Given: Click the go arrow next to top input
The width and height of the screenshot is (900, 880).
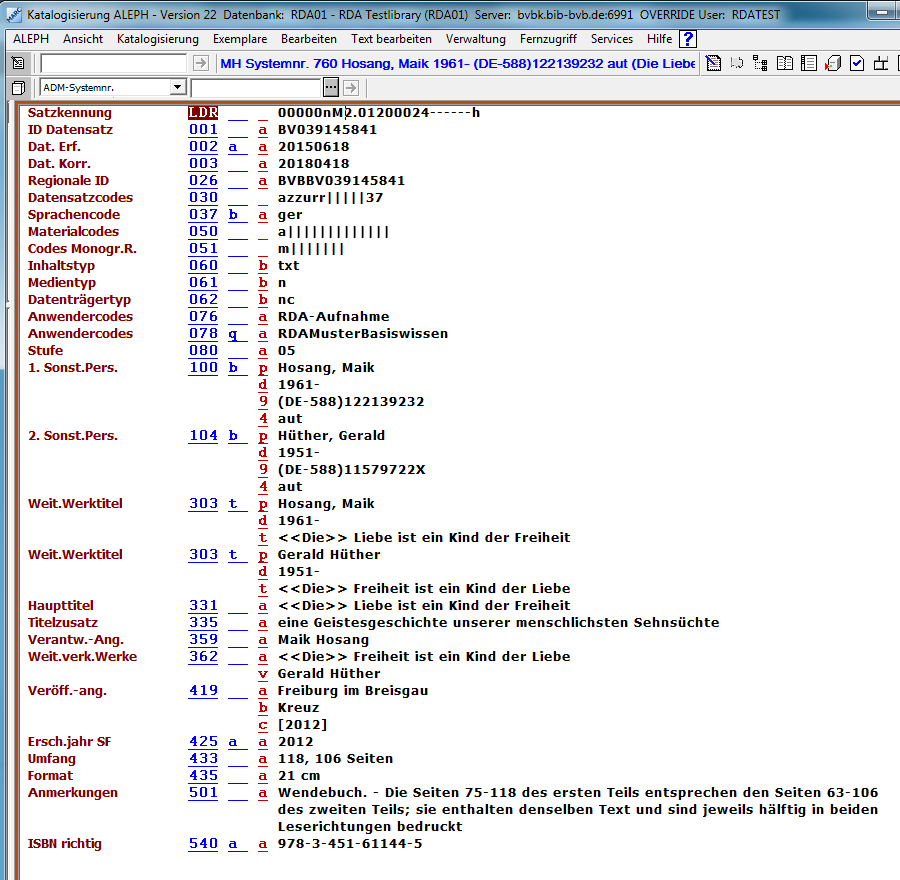Looking at the screenshot, I should (200, 63).
